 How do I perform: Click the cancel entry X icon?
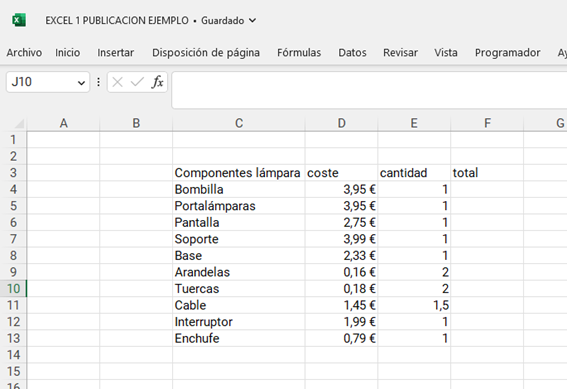tap(117, 82)
